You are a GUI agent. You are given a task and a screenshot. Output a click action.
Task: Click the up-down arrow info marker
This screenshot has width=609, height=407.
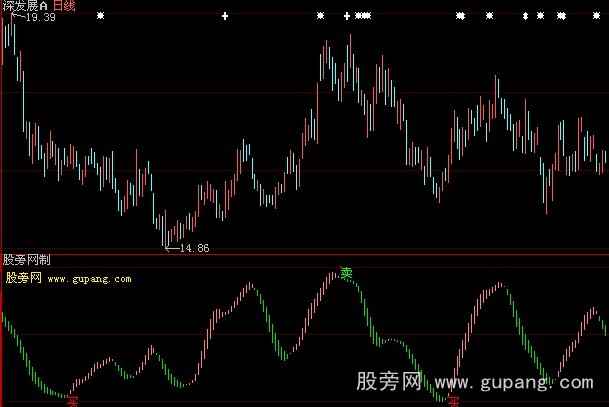(x=525, y=16)
